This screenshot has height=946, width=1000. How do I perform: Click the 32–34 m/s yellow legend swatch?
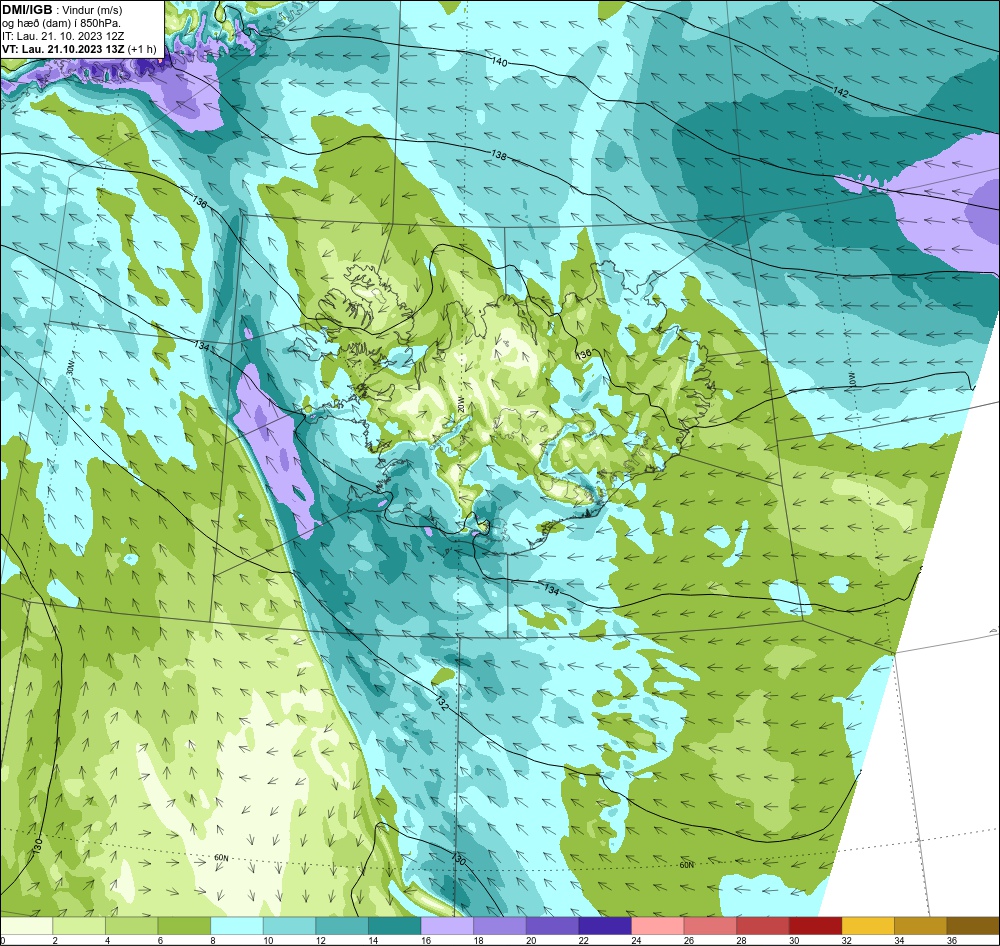(x=868, y=925)
